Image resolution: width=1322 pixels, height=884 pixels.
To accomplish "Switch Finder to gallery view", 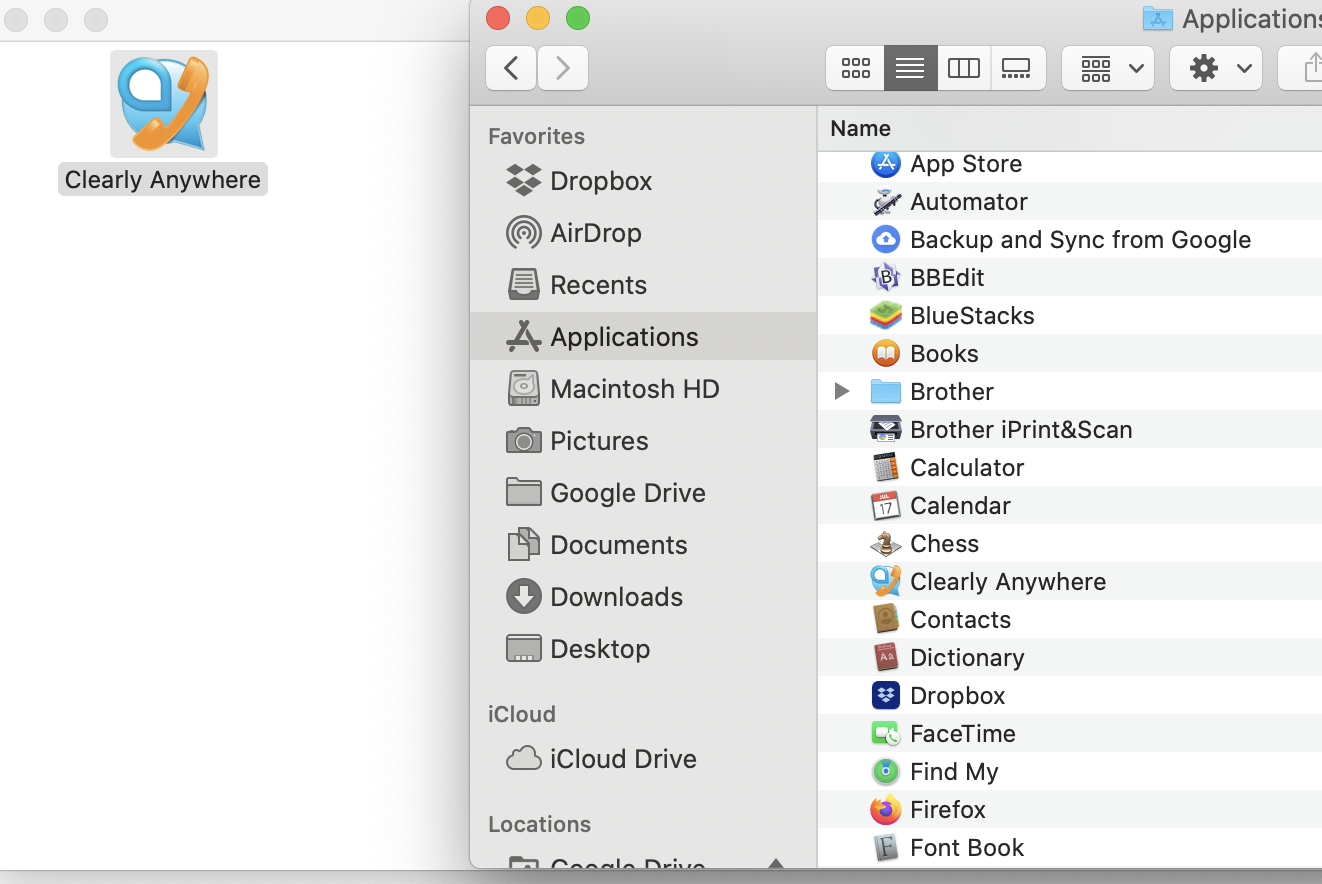I will 1018,68.
